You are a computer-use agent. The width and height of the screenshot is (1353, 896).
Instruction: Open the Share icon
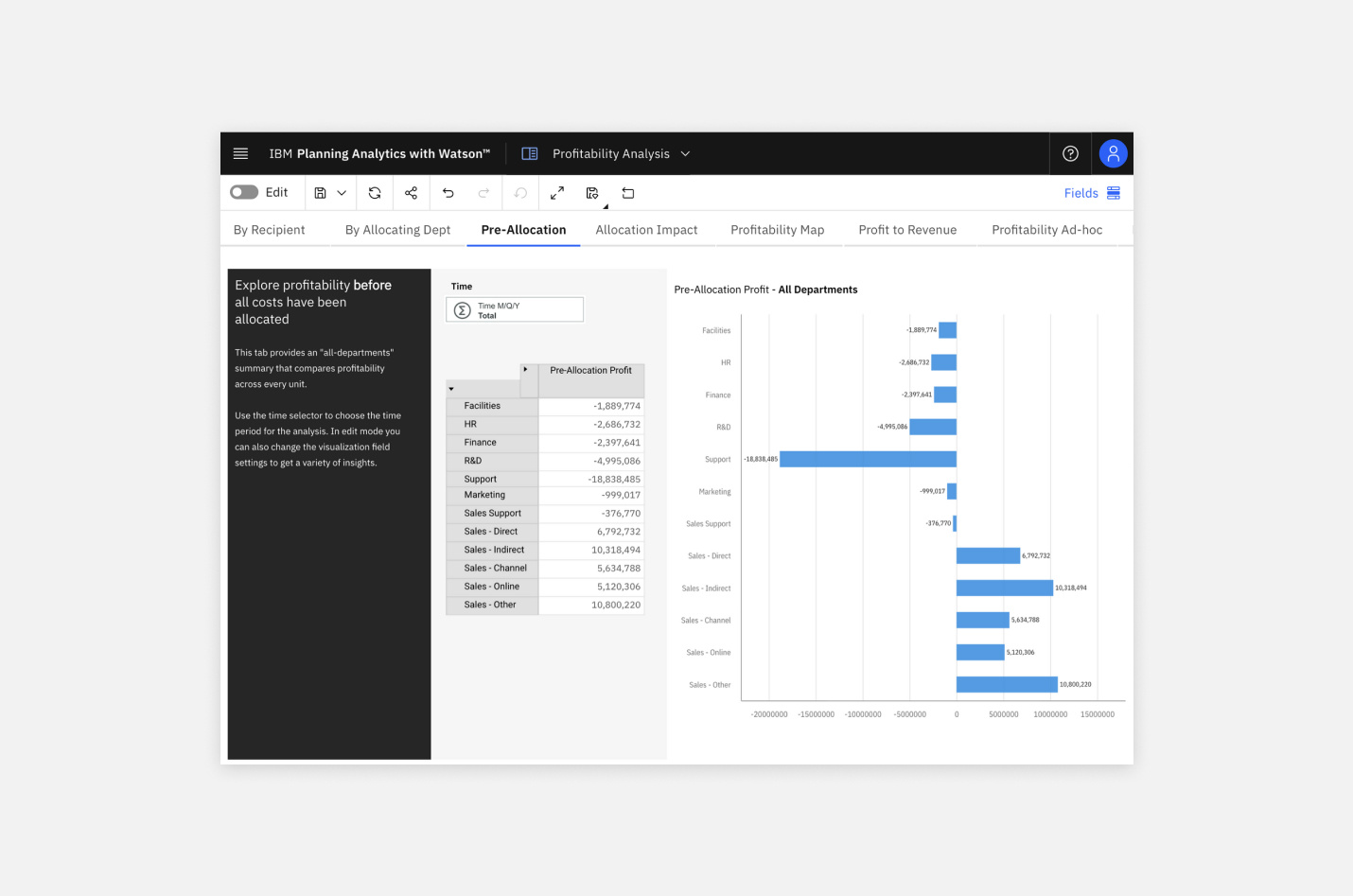[x=411, y=192]
